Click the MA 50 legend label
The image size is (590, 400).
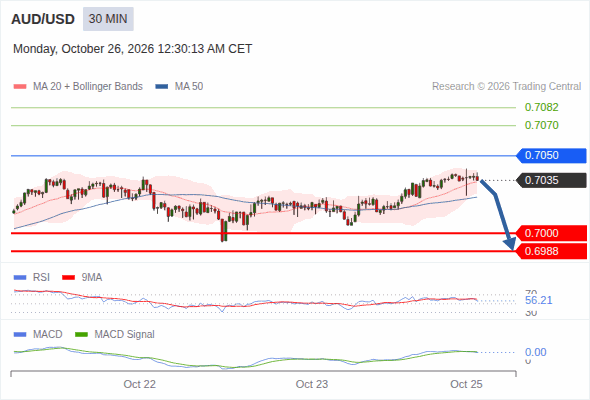coord(189,87)
